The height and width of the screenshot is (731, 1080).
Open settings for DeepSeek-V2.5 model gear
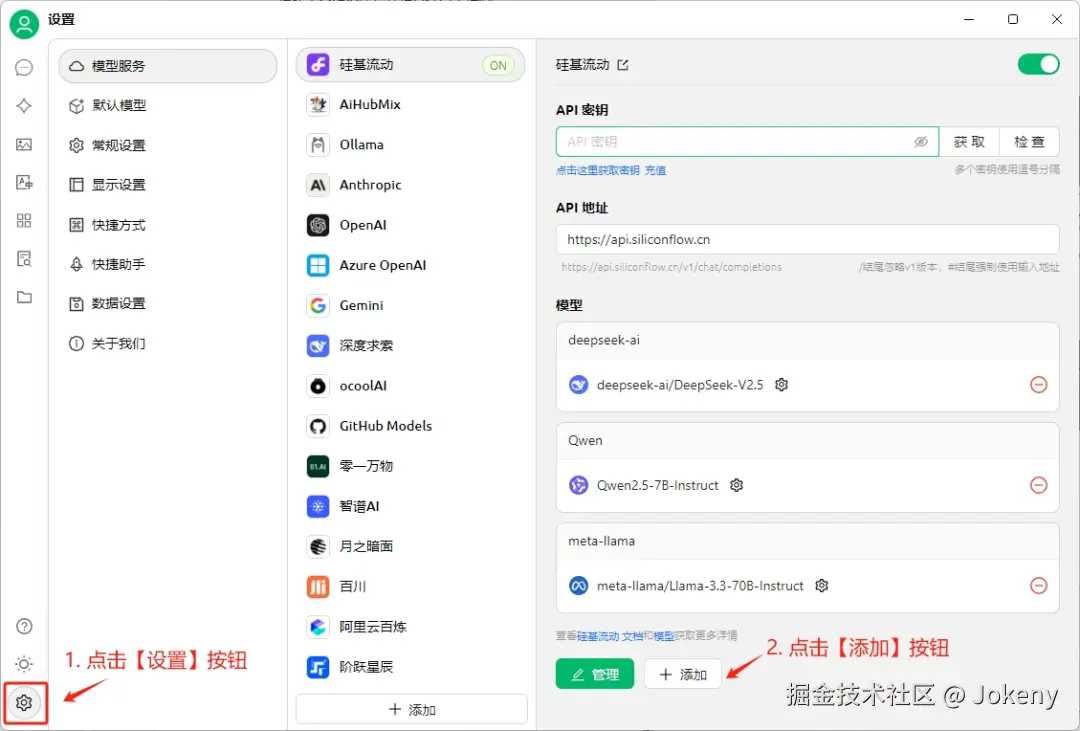coord(781,384)
